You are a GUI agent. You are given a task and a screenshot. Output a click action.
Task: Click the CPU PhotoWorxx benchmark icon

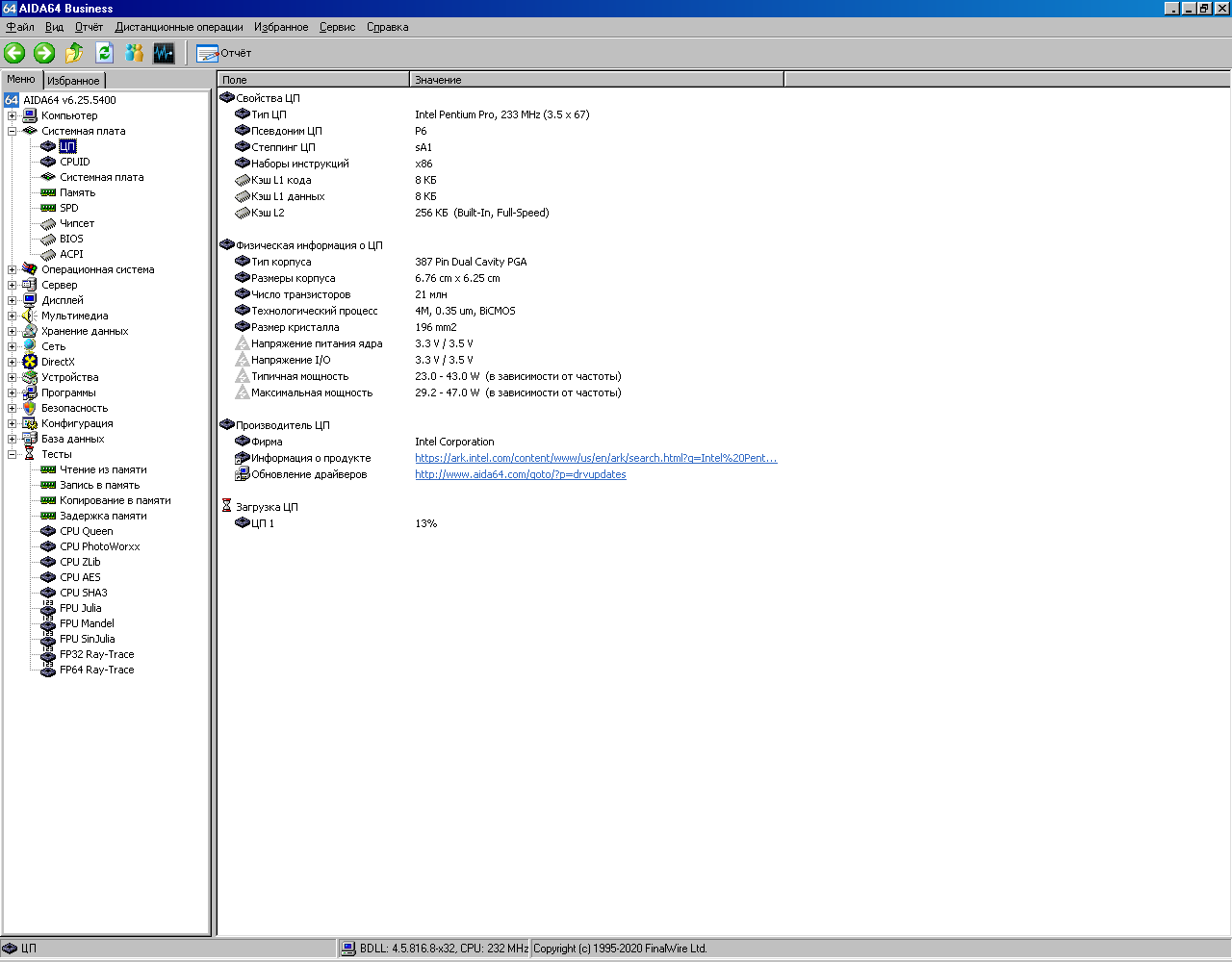pos(48,546)
